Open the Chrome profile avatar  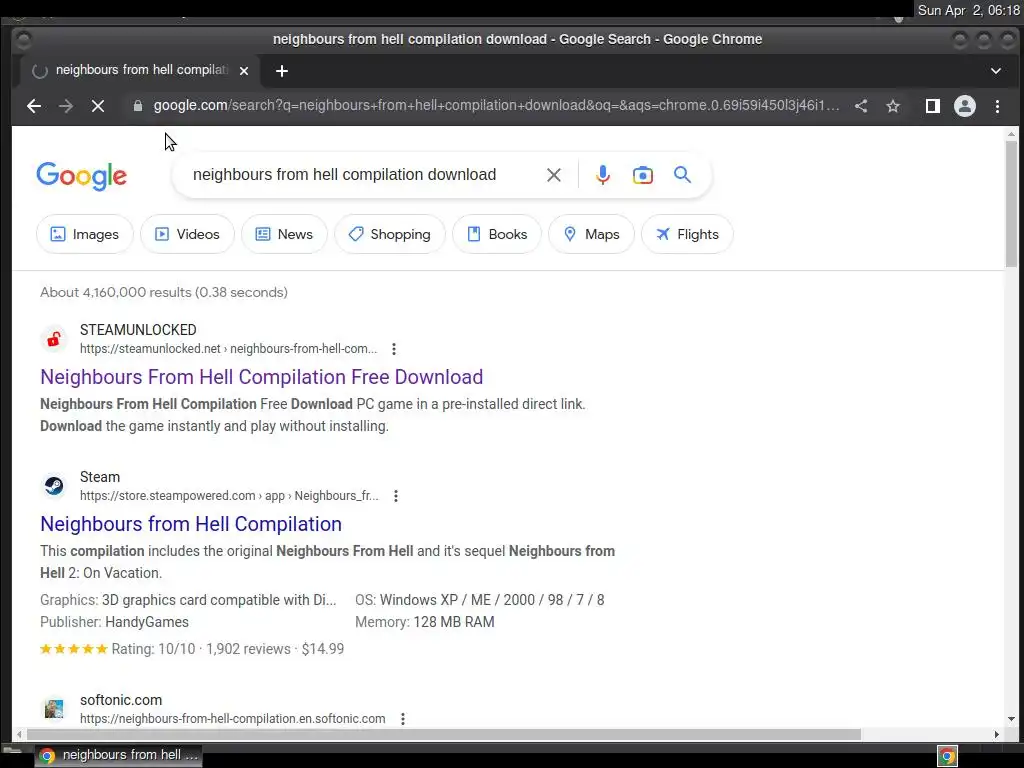click(965, 106)
